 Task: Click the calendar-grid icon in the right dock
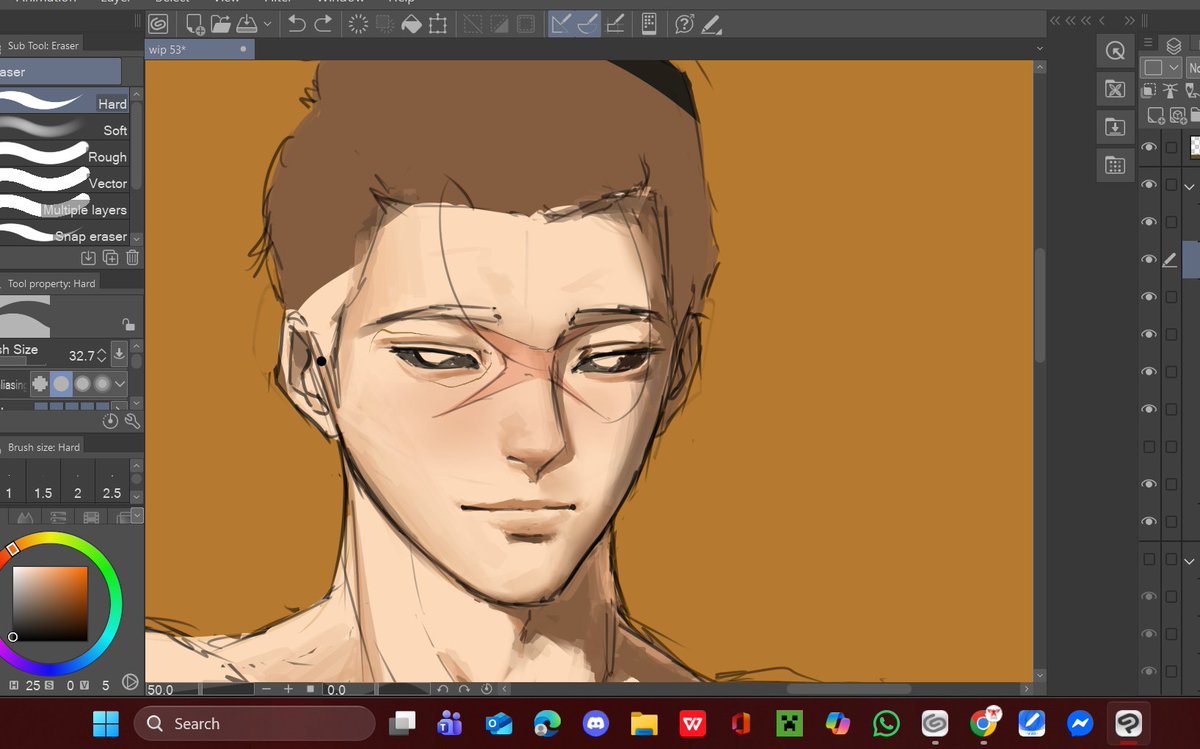pyautogui.click(x=1115, y=165)
